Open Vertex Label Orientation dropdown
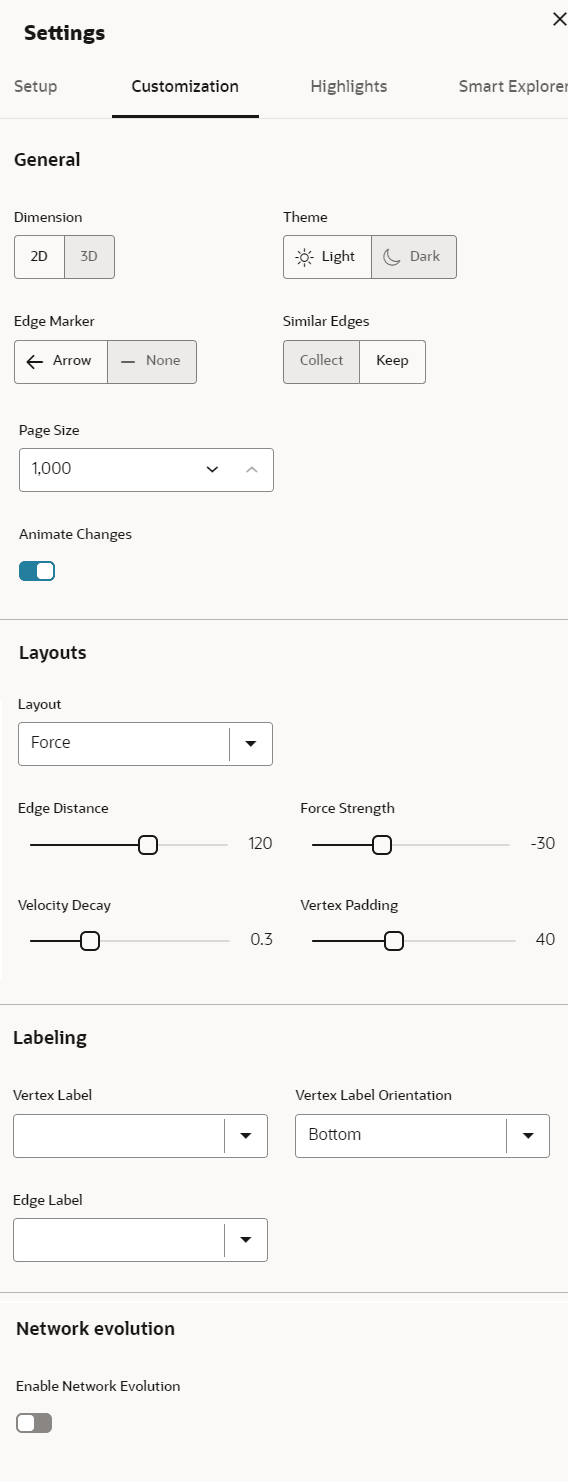The width and height of the screenshot is (568, 1482). [422, 1136]
